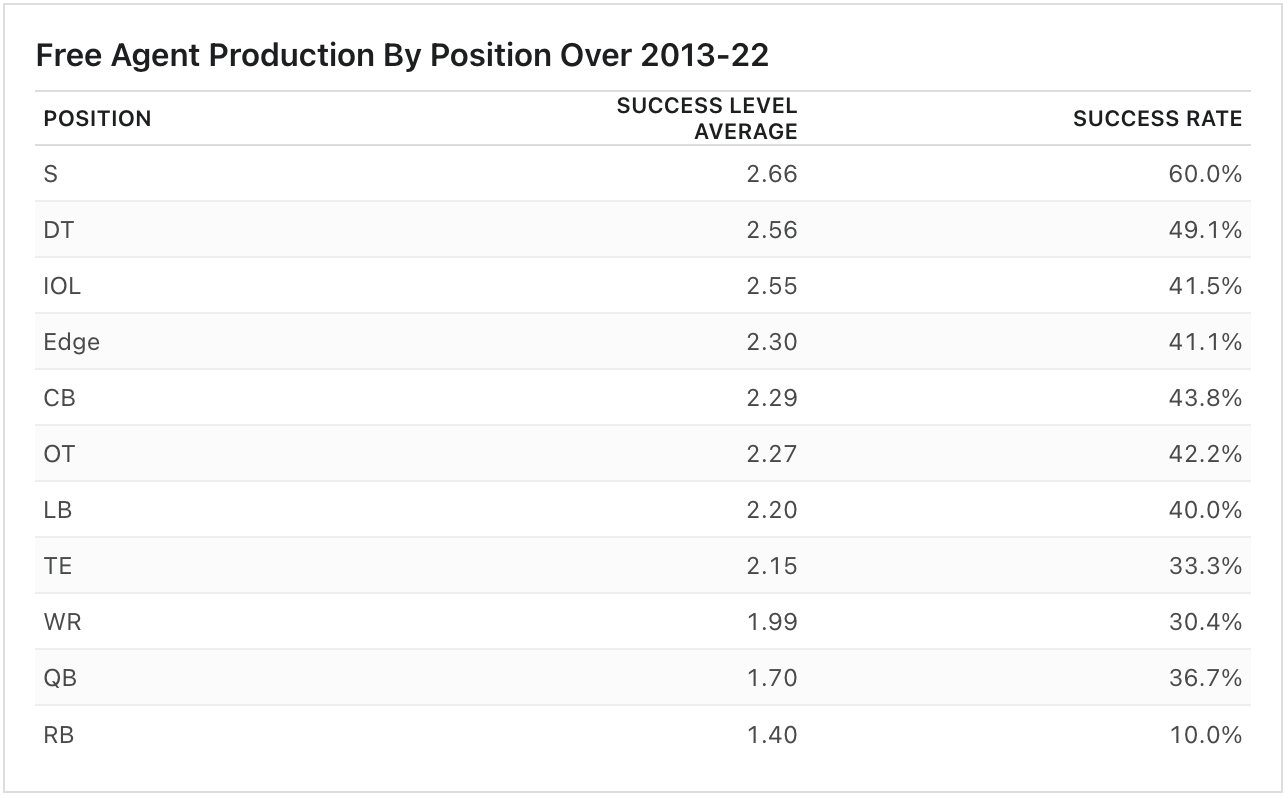Select the 2.56 success level cell

click(x=771, y=231)
